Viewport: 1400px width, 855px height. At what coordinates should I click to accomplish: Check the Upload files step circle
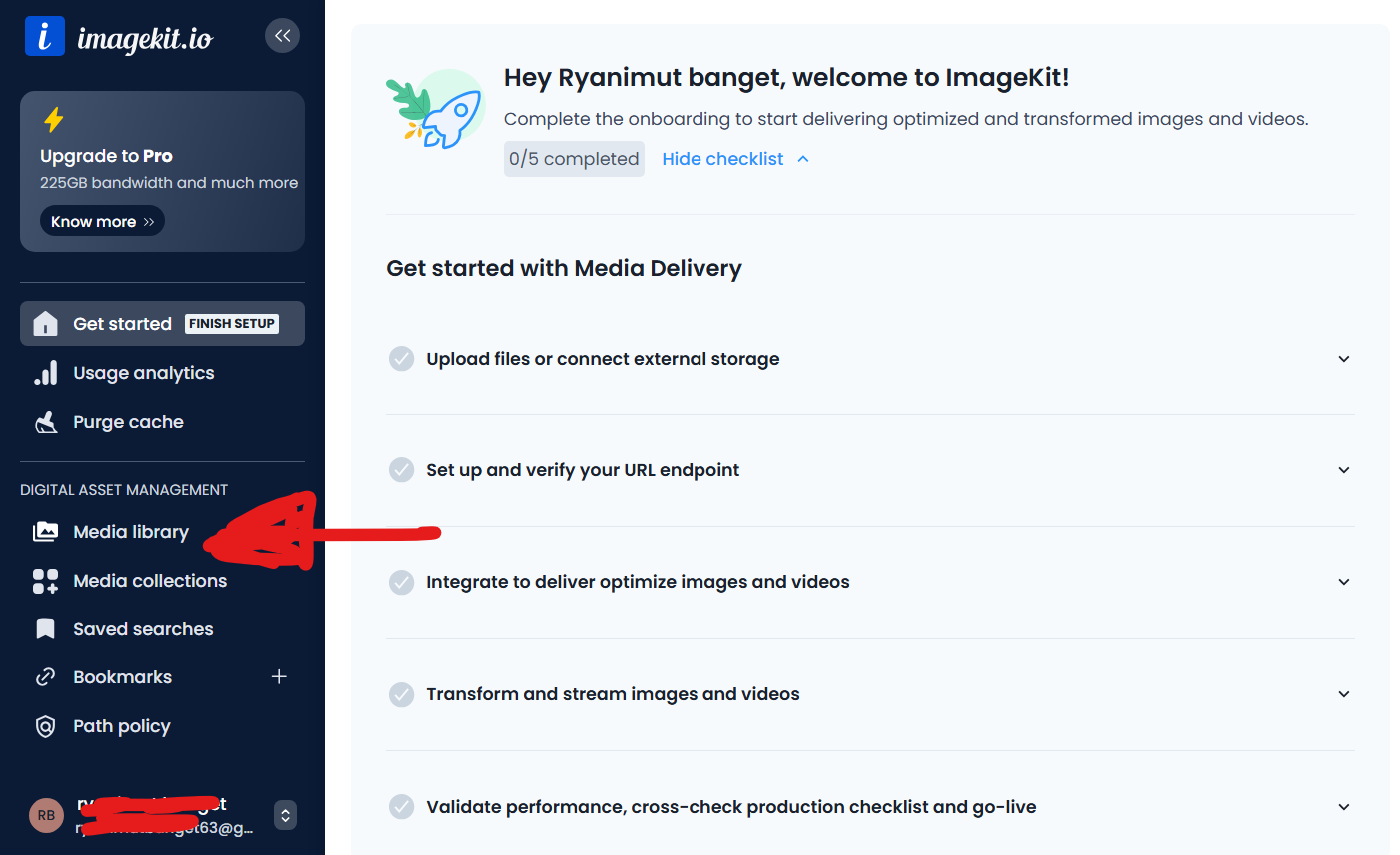click(401, 359)
